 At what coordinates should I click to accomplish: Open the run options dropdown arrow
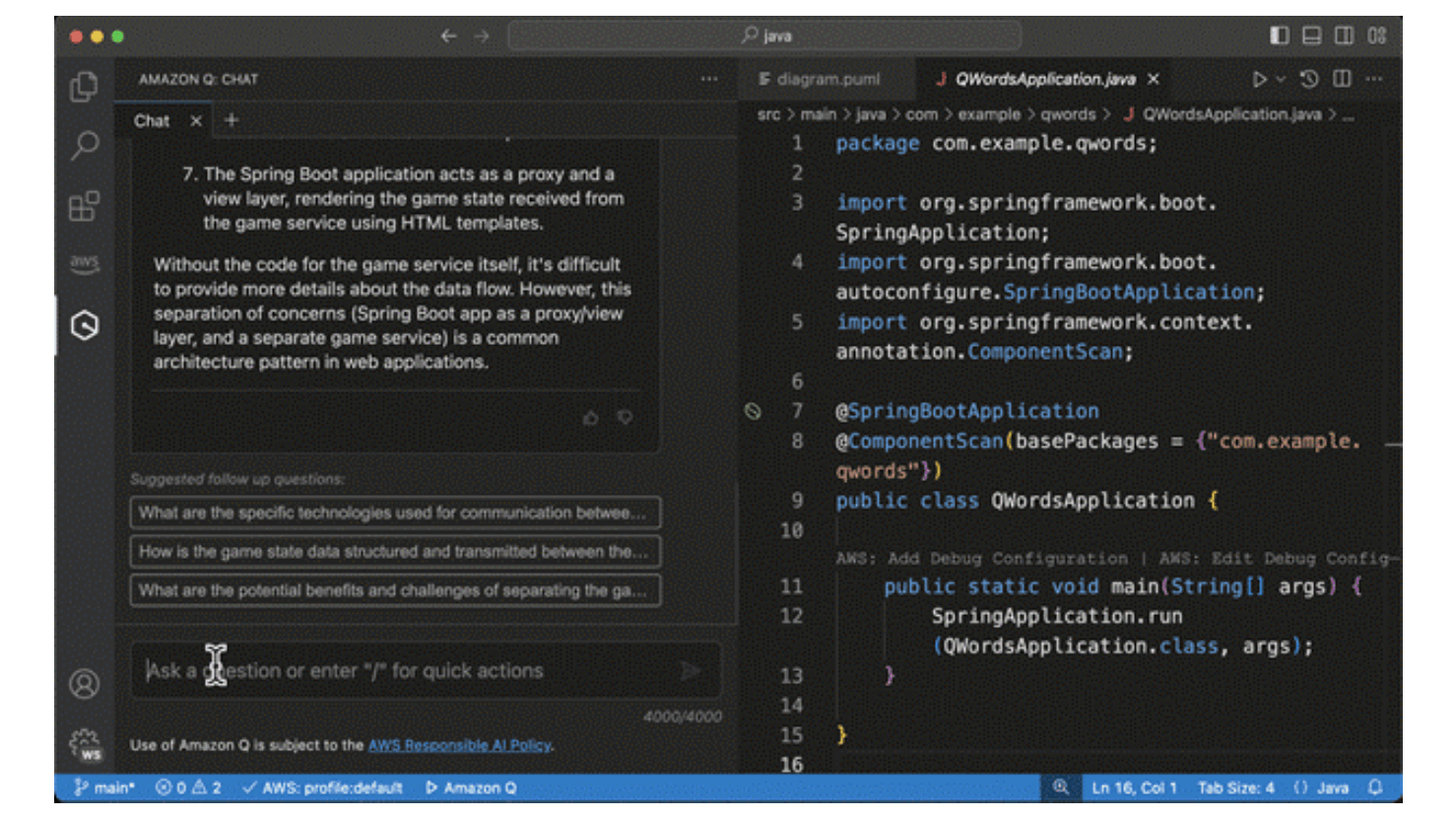(x=1281, y=79)
